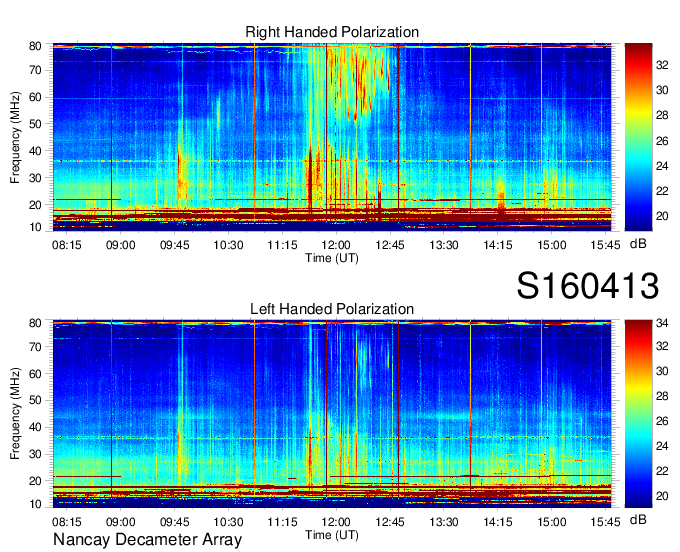Click the dB unit label beside the lower color bar
Viewport: 680px width, 552px height.
[638, 519]
